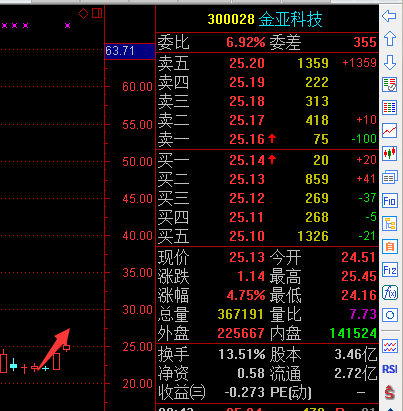Click the 买五 volume 1326
The width and height of the screenshot is (403, 411).
pyautogui.click(x=313, y=236)
